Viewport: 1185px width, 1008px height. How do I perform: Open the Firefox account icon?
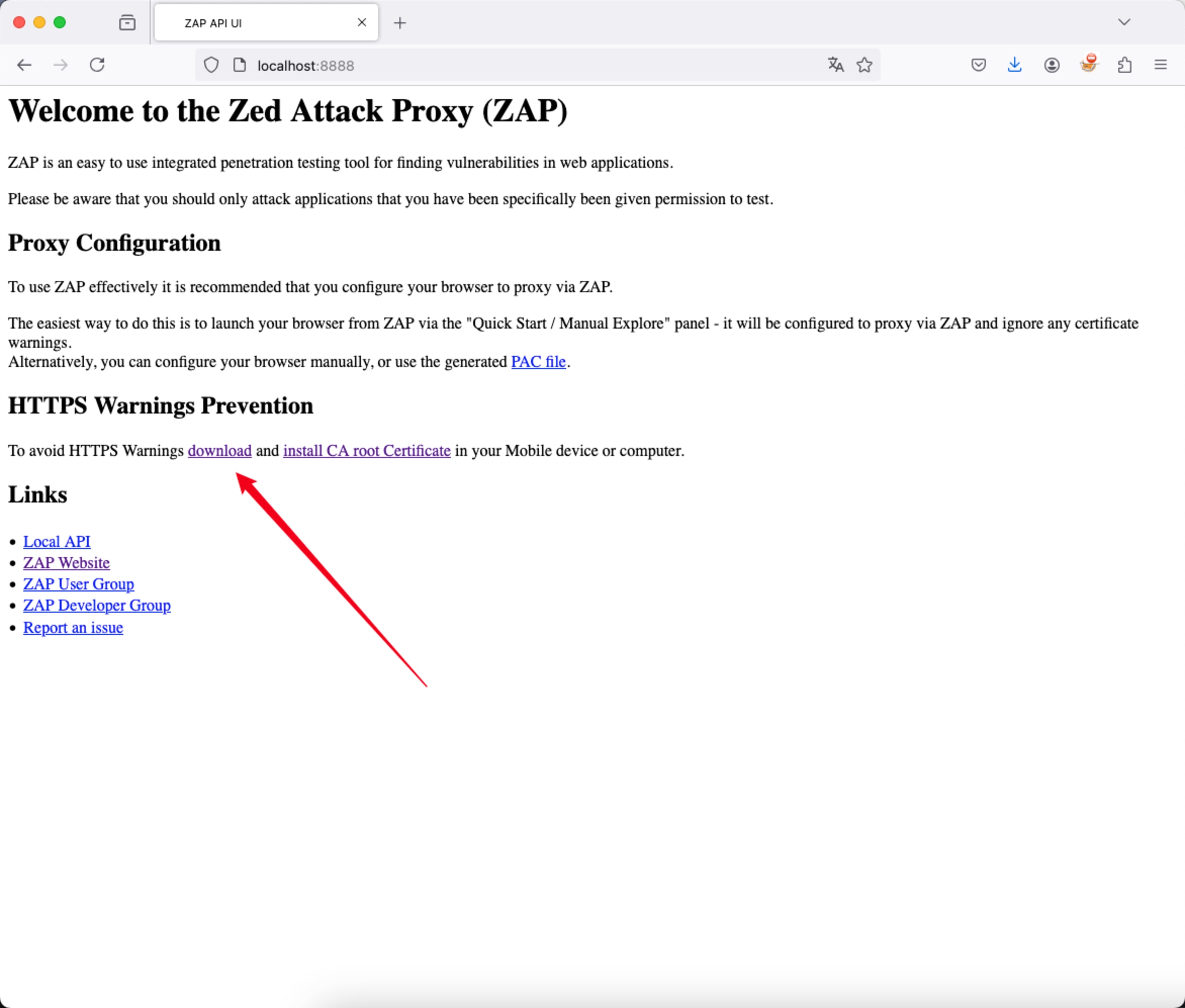[1052, 65]
